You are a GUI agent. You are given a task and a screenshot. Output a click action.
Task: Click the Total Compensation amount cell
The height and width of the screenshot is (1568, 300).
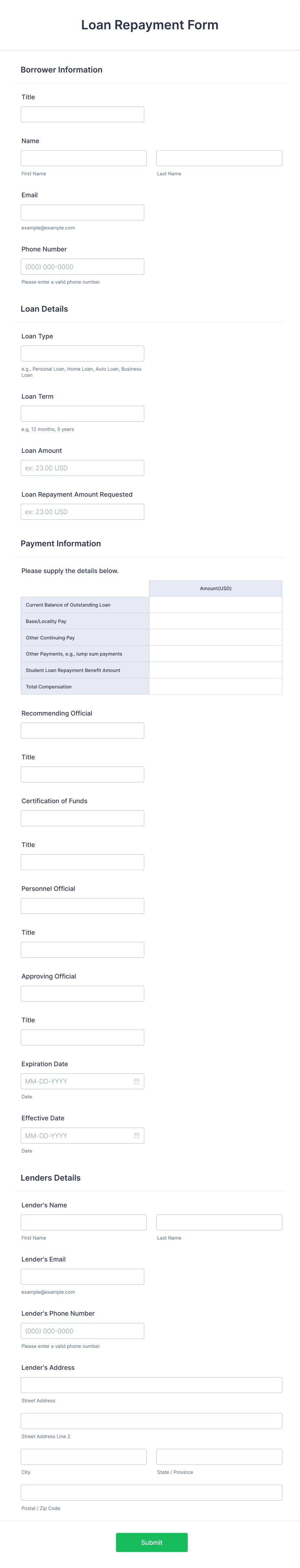click(216, 686)
